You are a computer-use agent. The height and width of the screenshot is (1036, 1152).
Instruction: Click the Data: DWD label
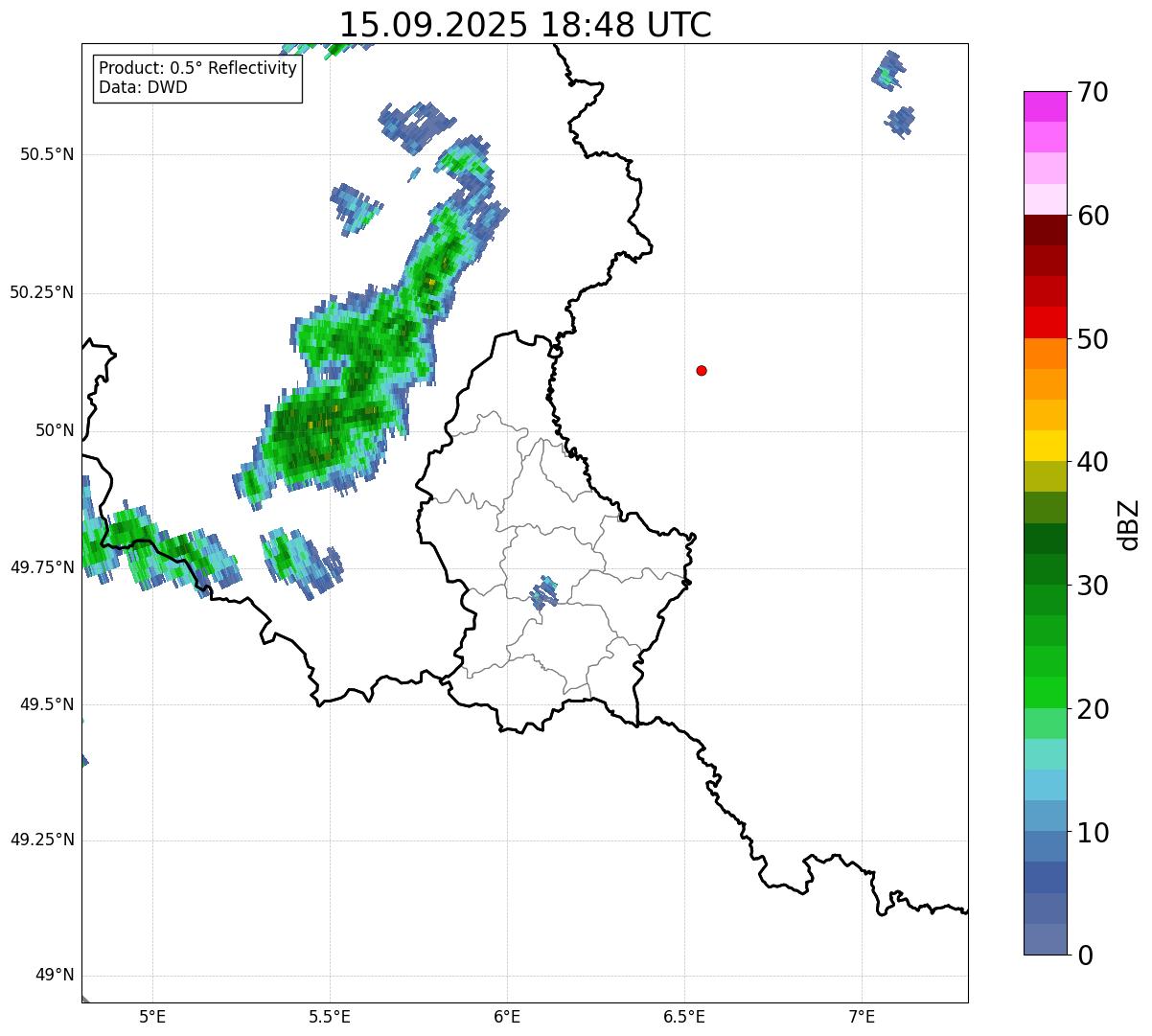[x=143, y=87]
